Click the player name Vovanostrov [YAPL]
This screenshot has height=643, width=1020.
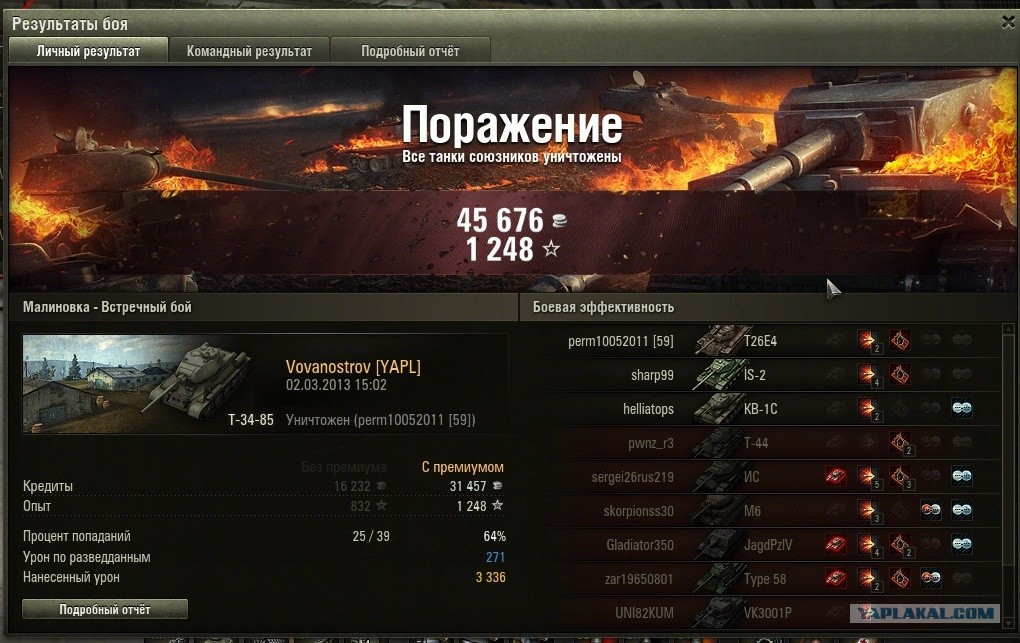coord(353,367)
